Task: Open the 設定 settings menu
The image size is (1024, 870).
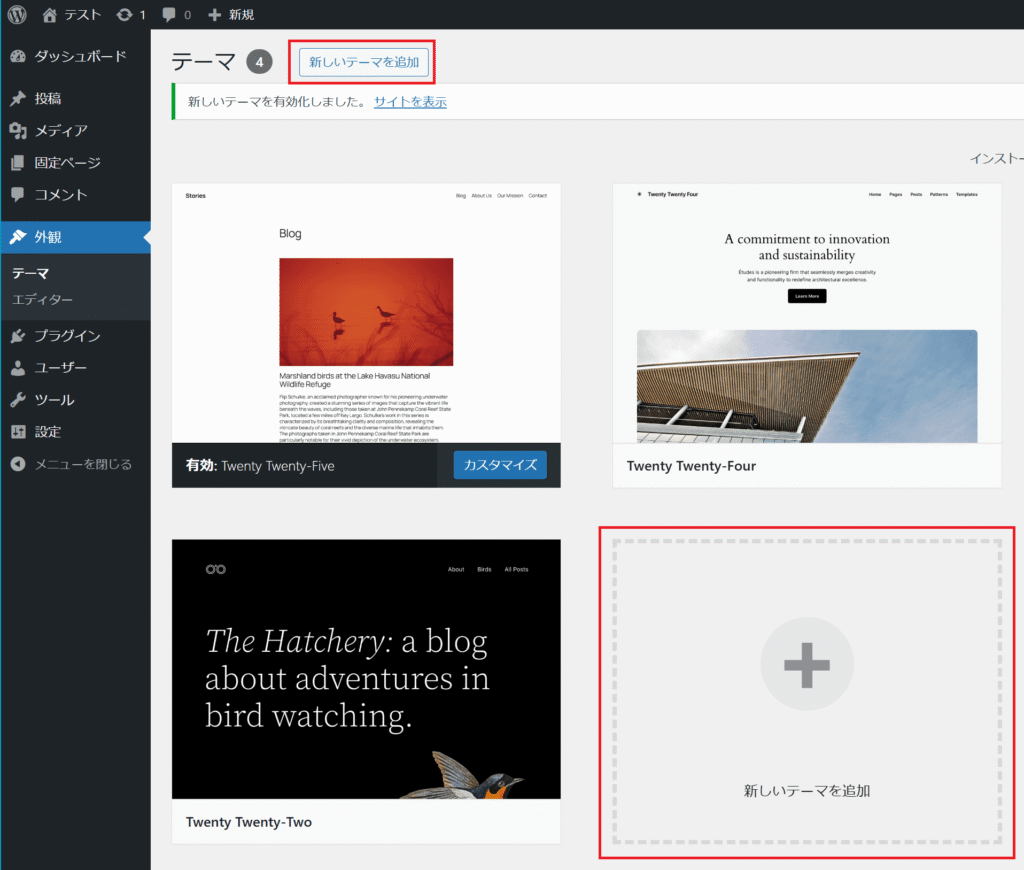Action: (x=48, y=432)
